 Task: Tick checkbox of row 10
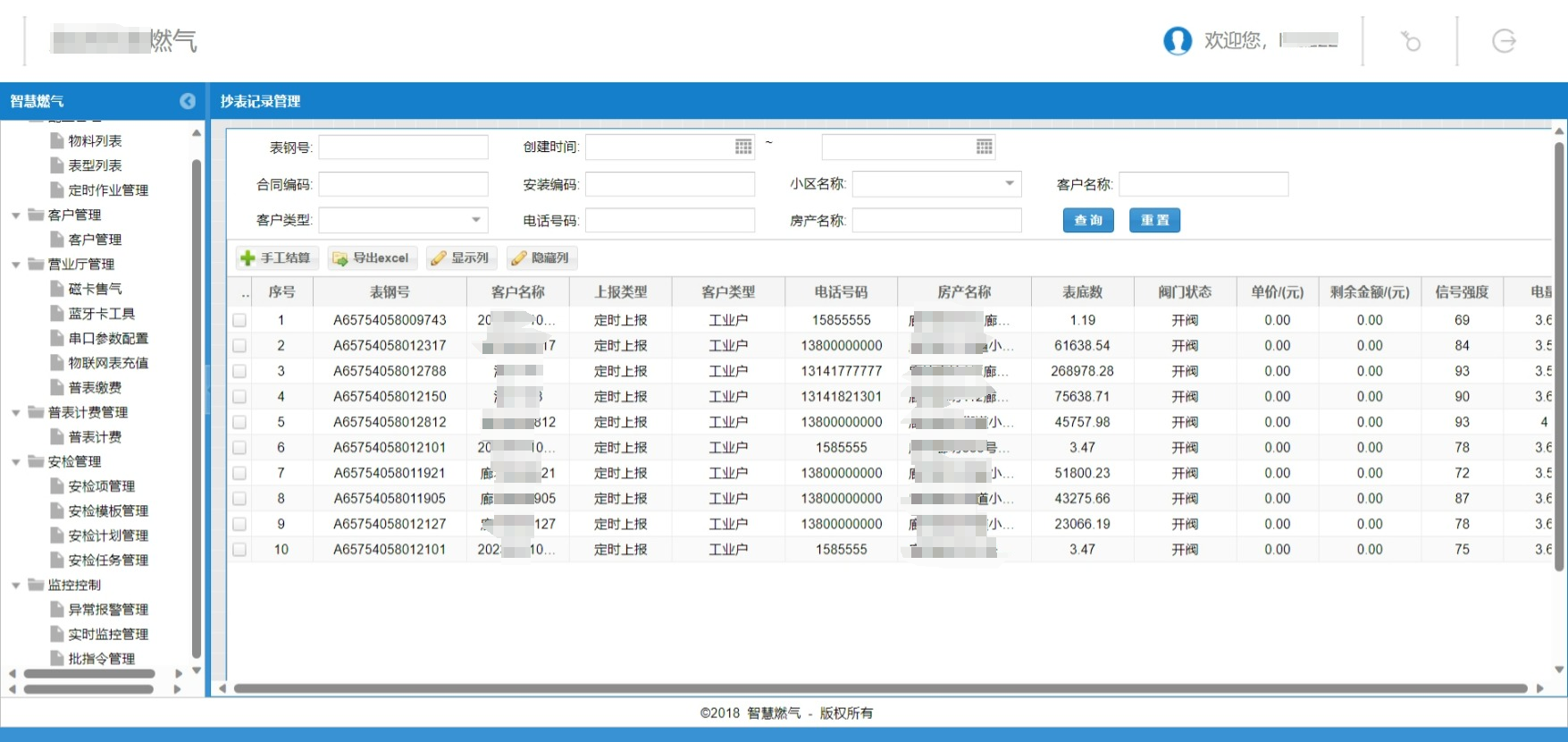pyautogui.click(x=239, y=550)
